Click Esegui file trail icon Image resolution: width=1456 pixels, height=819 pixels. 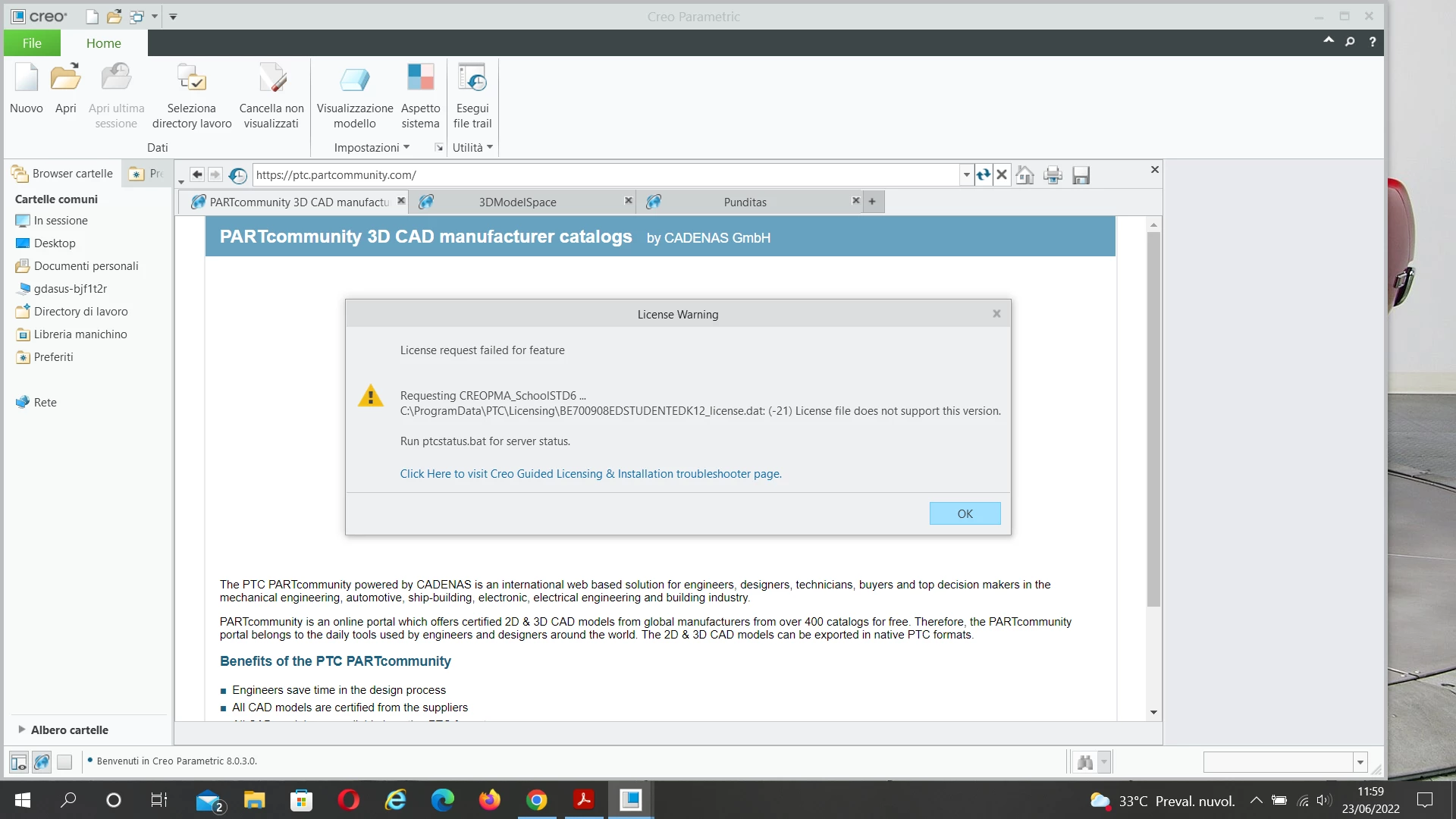click(x=472, y=79)
